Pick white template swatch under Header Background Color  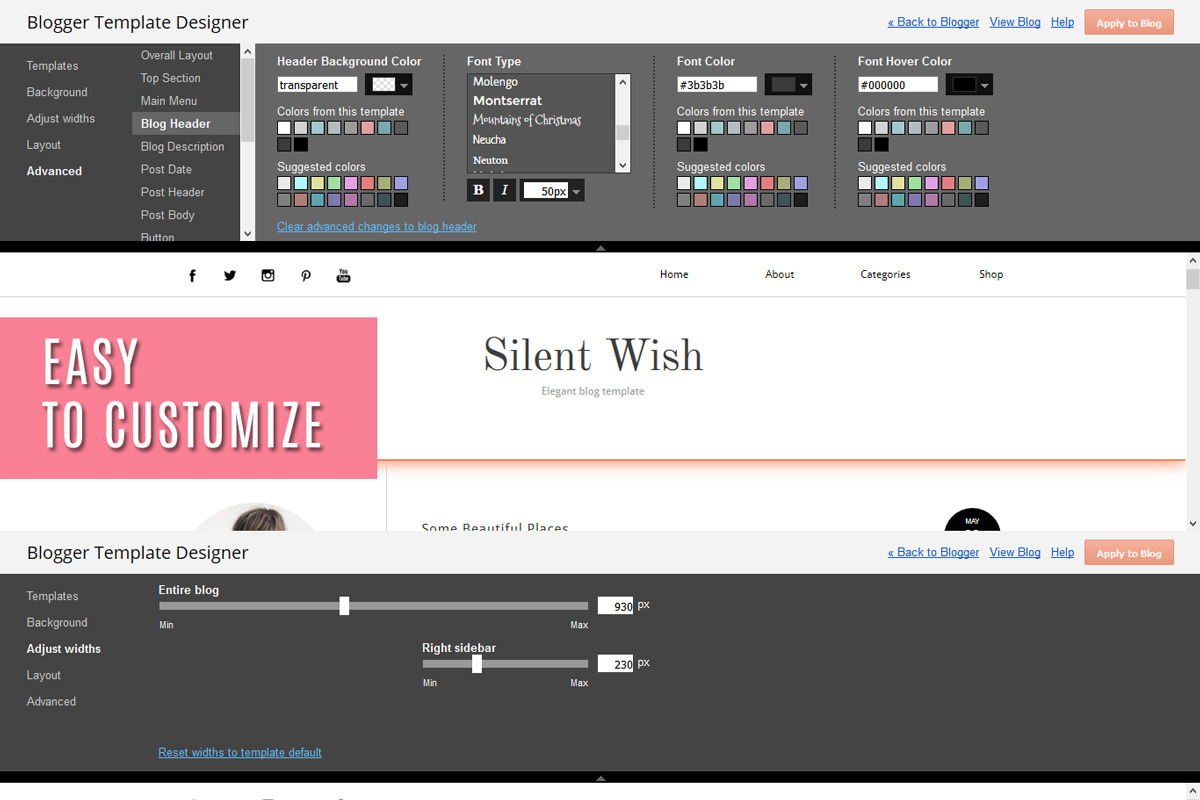tap(284, 128)
